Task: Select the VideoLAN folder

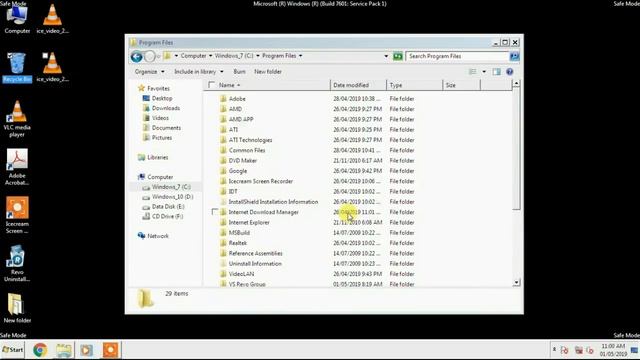Action: tap(241, 274)
